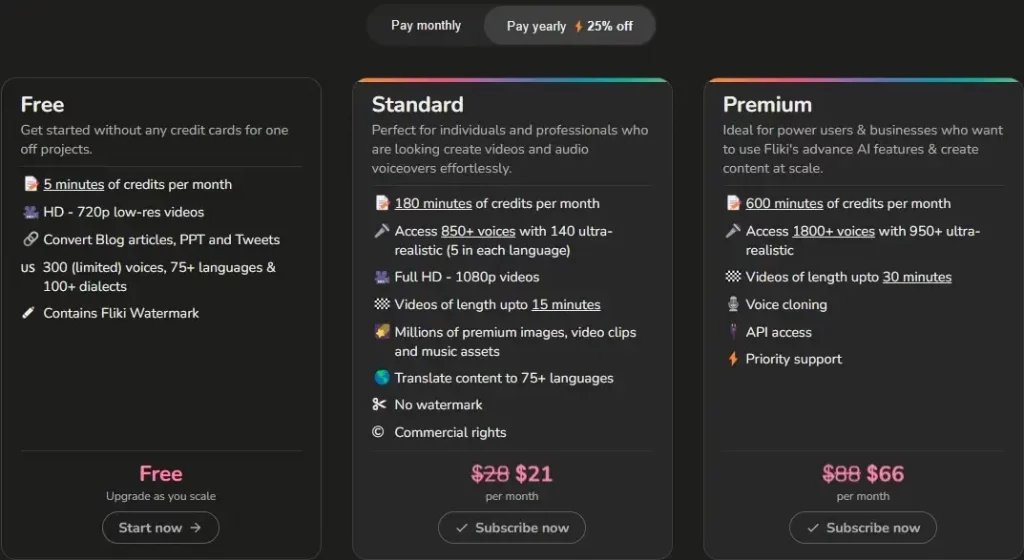Click the camera icon beside Full HD 1080p videos
Viewport: 1024px width, 560px height.
point(381,277)
